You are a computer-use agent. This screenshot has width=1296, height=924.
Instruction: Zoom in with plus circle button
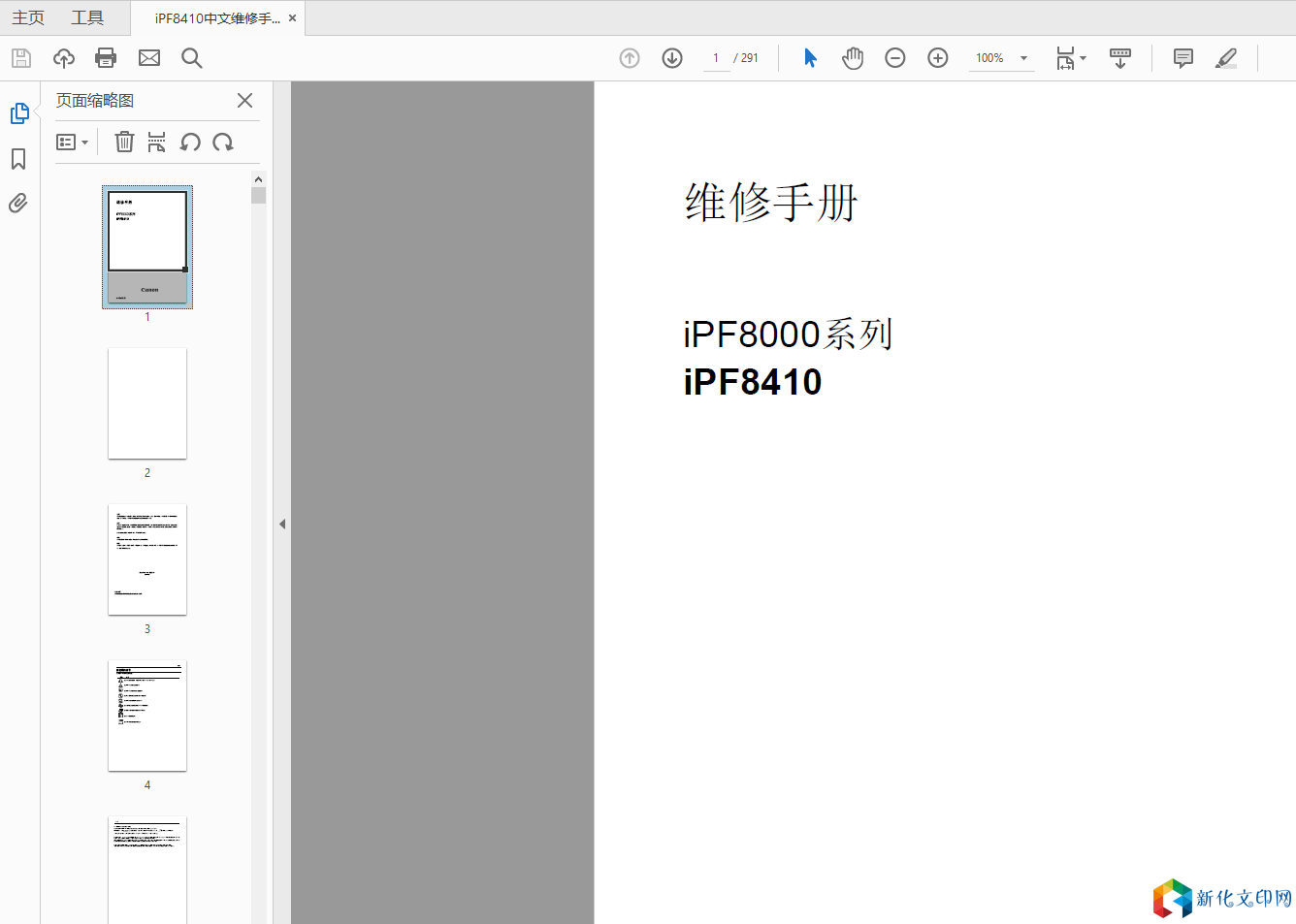point(938,58)
